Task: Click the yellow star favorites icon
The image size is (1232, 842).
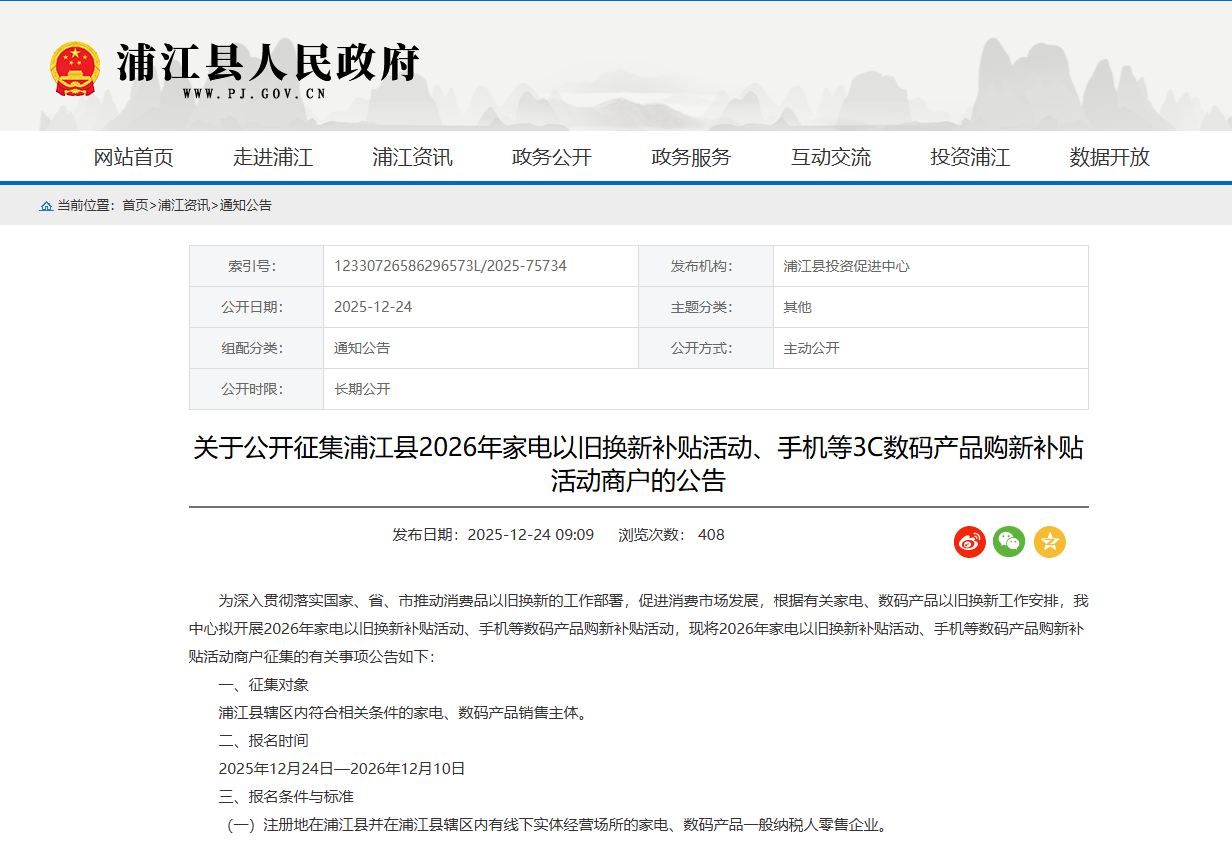Action: [1049, 542]
